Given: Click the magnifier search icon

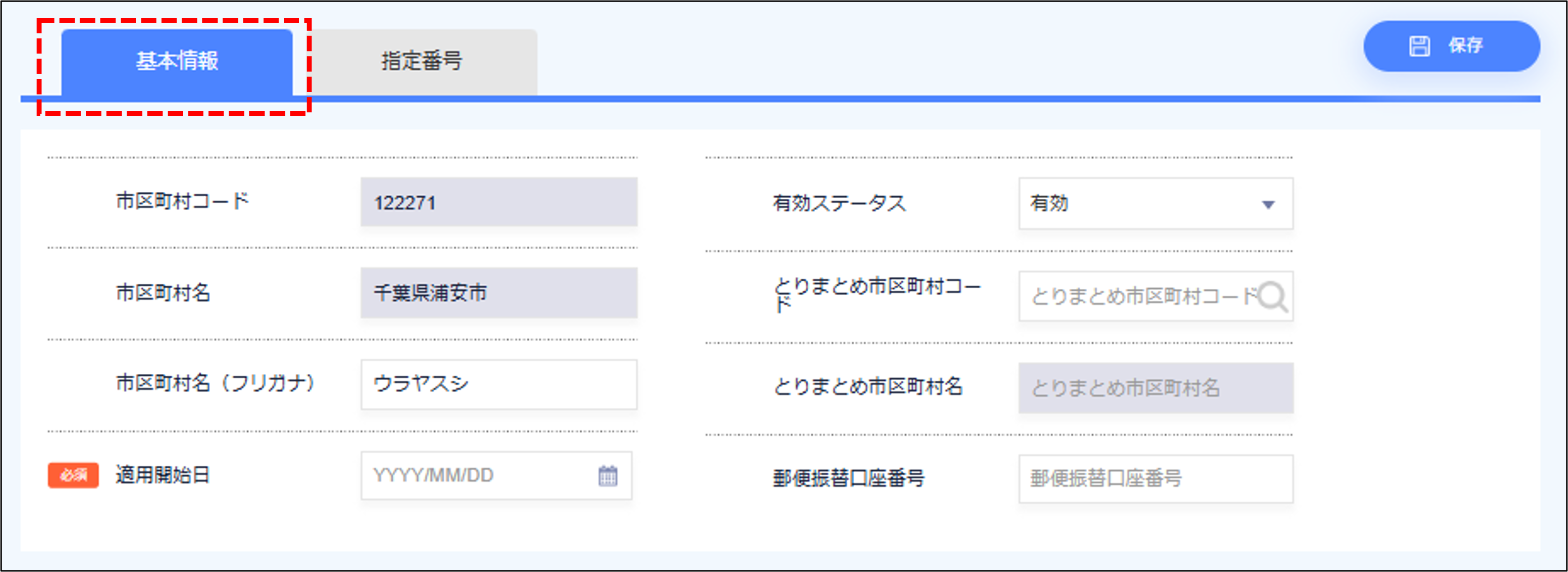Looking at the screenshot, I should coord(1272,297).
